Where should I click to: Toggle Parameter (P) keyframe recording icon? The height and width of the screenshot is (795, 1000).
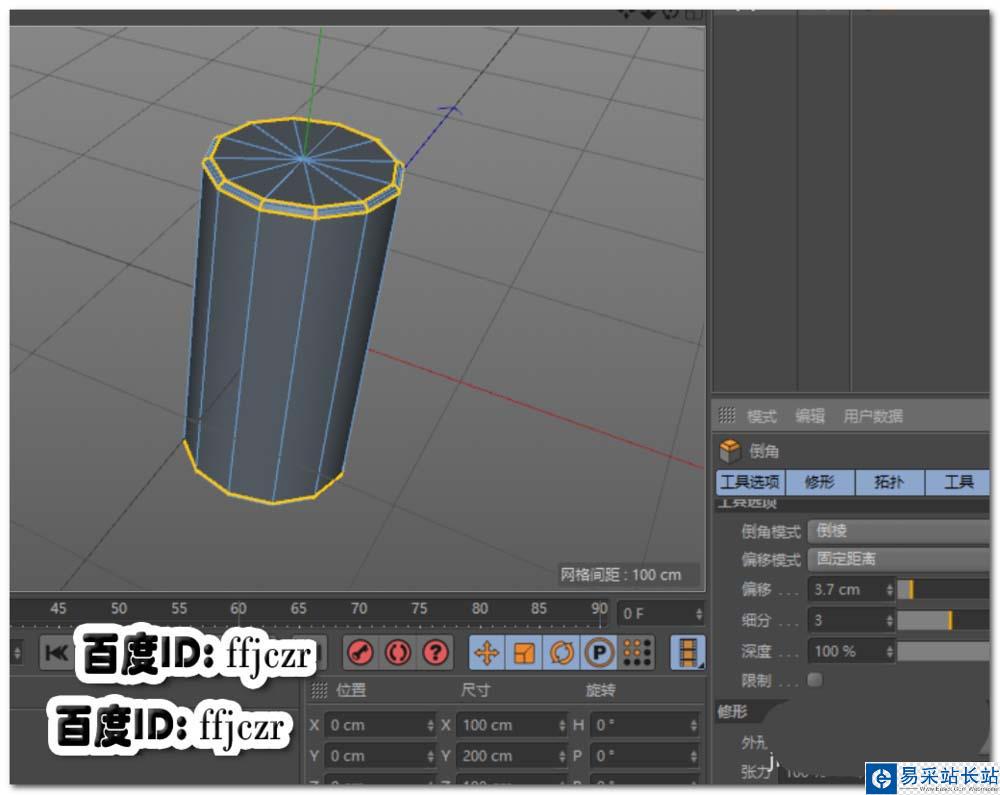(598, 653)
